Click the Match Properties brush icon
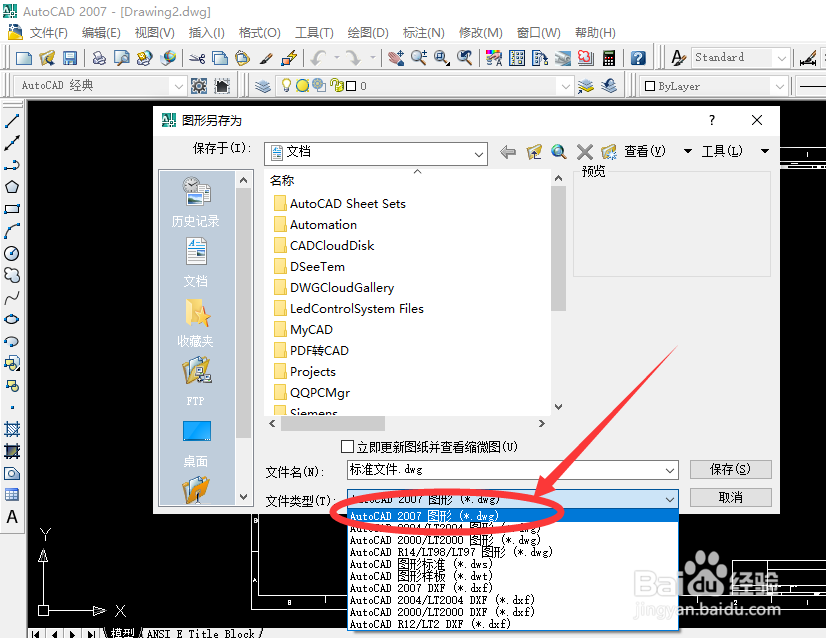The width and height of the screenshot is (826, 638). click(x=266, y=57)
